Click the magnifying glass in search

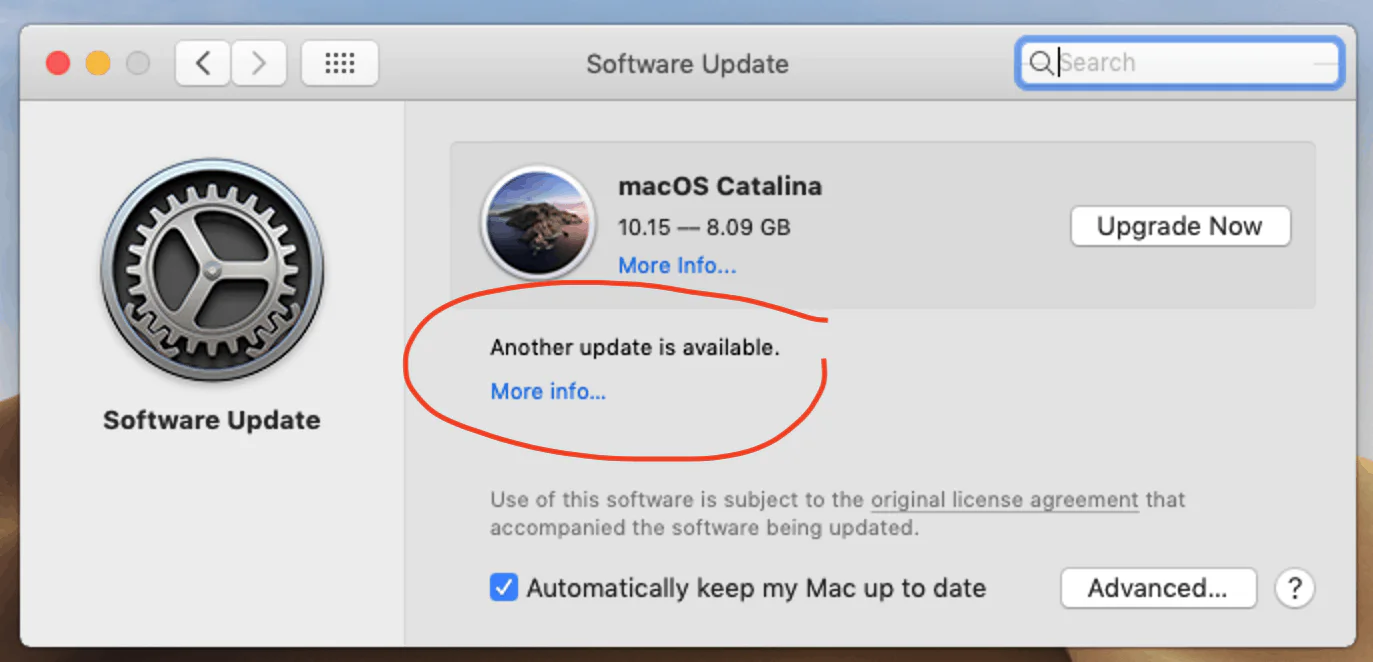coord(1040,63)
